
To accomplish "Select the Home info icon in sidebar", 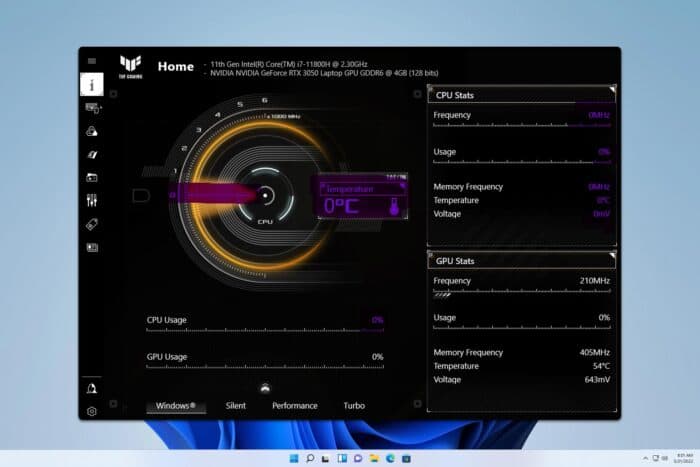I will tap(92, 84).
